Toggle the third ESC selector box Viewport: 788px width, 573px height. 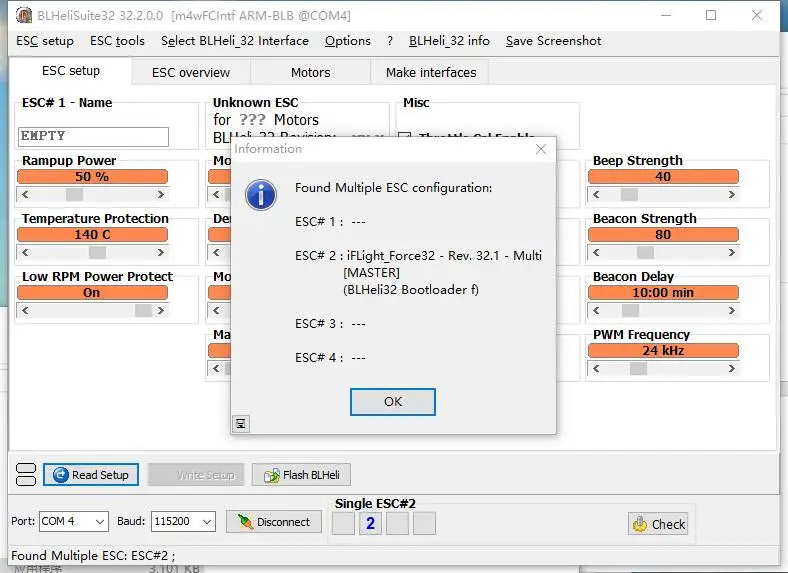(398, 524)
